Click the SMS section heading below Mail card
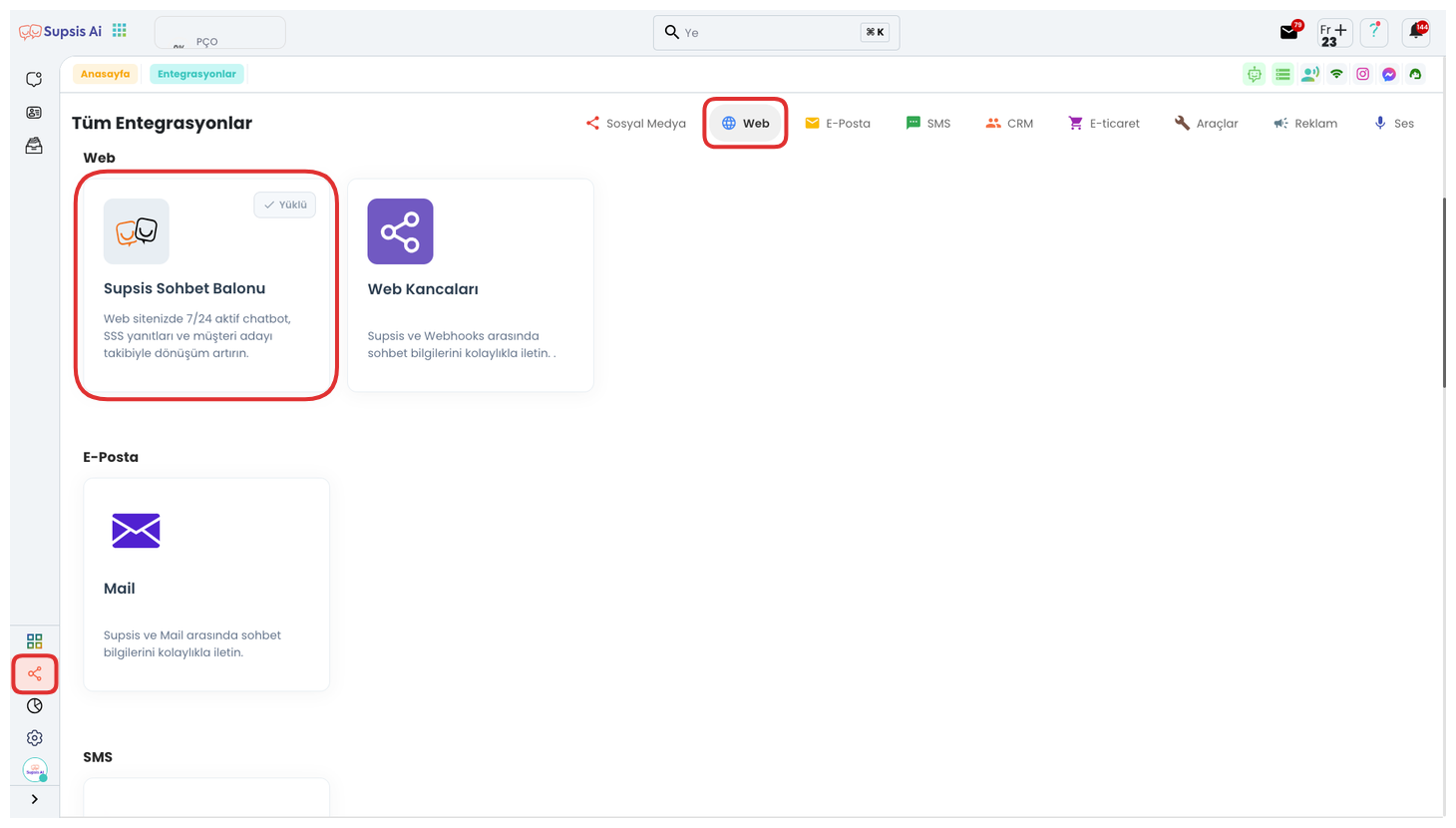1456x828 pixels. 98,757
